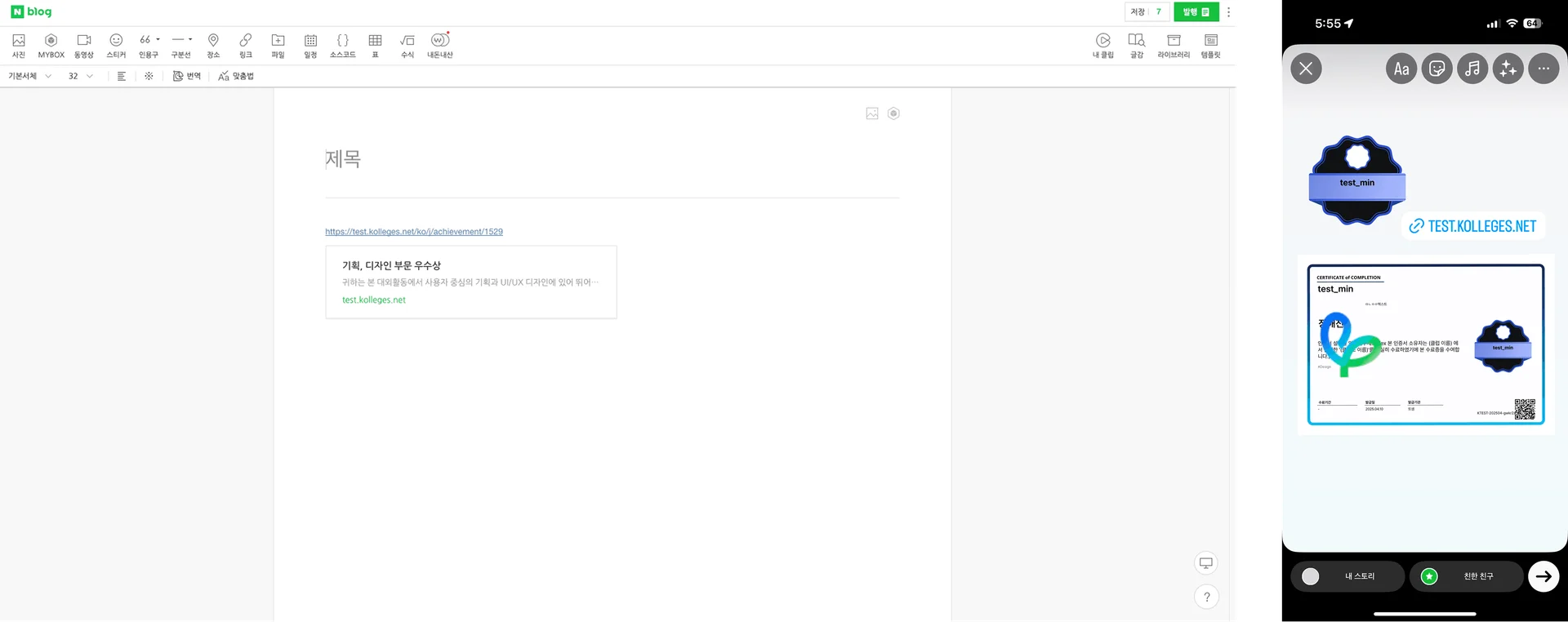Insert a quotation block with 인용구
This screenshot has width=1568, height=622.
click(149, 46)
